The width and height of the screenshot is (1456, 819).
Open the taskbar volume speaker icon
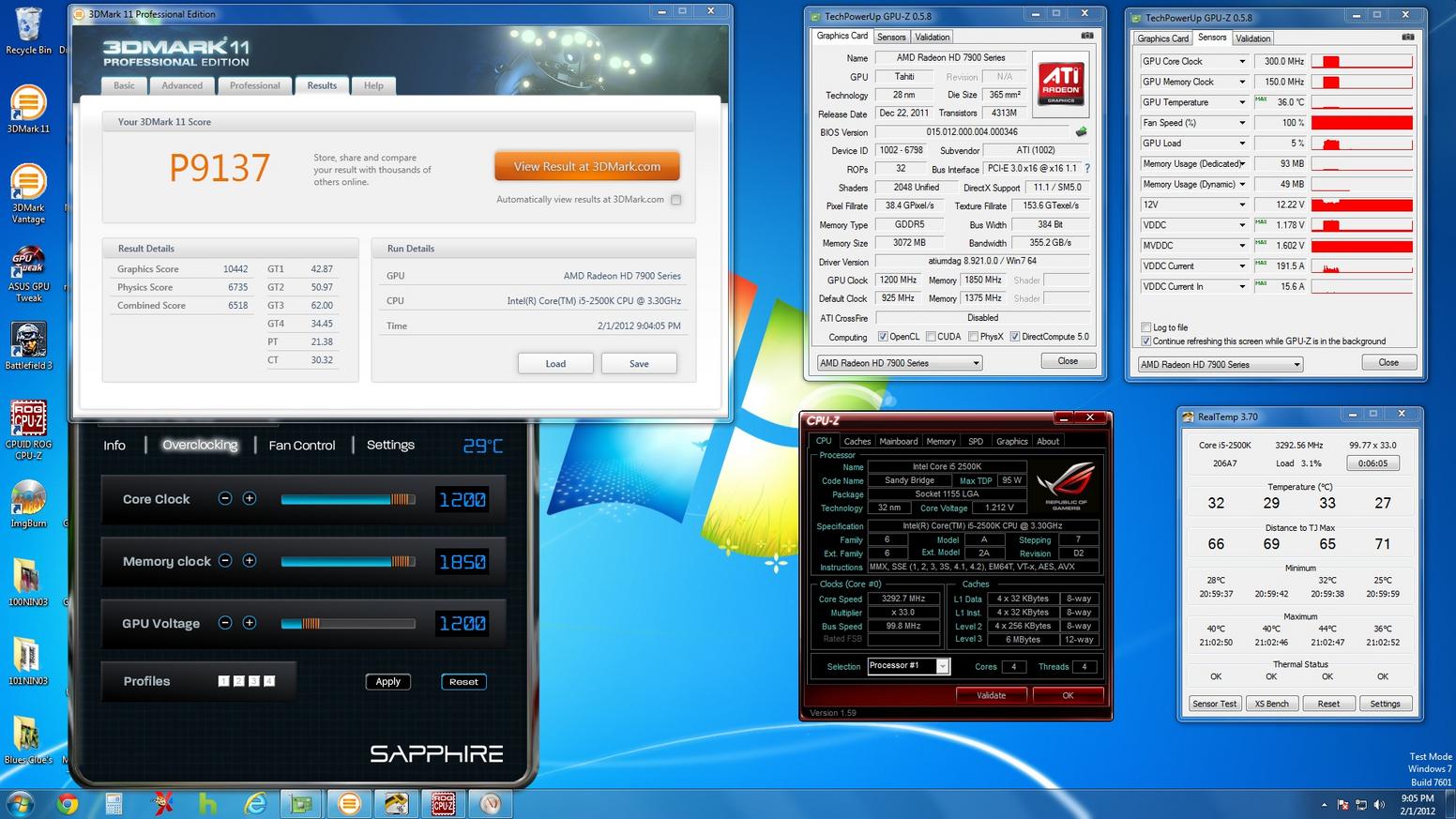(1379, 805)
